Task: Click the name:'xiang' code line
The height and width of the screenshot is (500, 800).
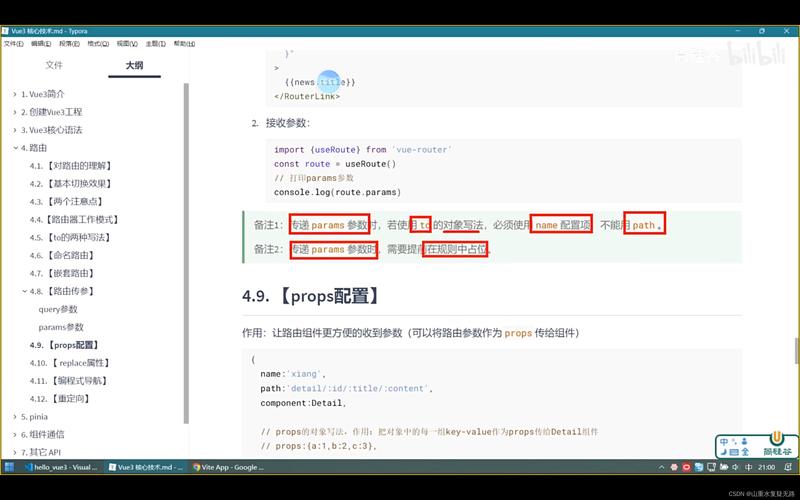Action: [x=292, y=374]
